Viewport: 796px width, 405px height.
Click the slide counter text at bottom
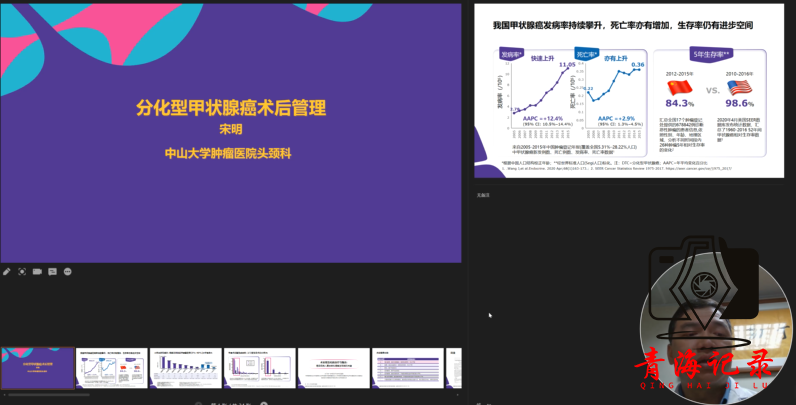231,403
